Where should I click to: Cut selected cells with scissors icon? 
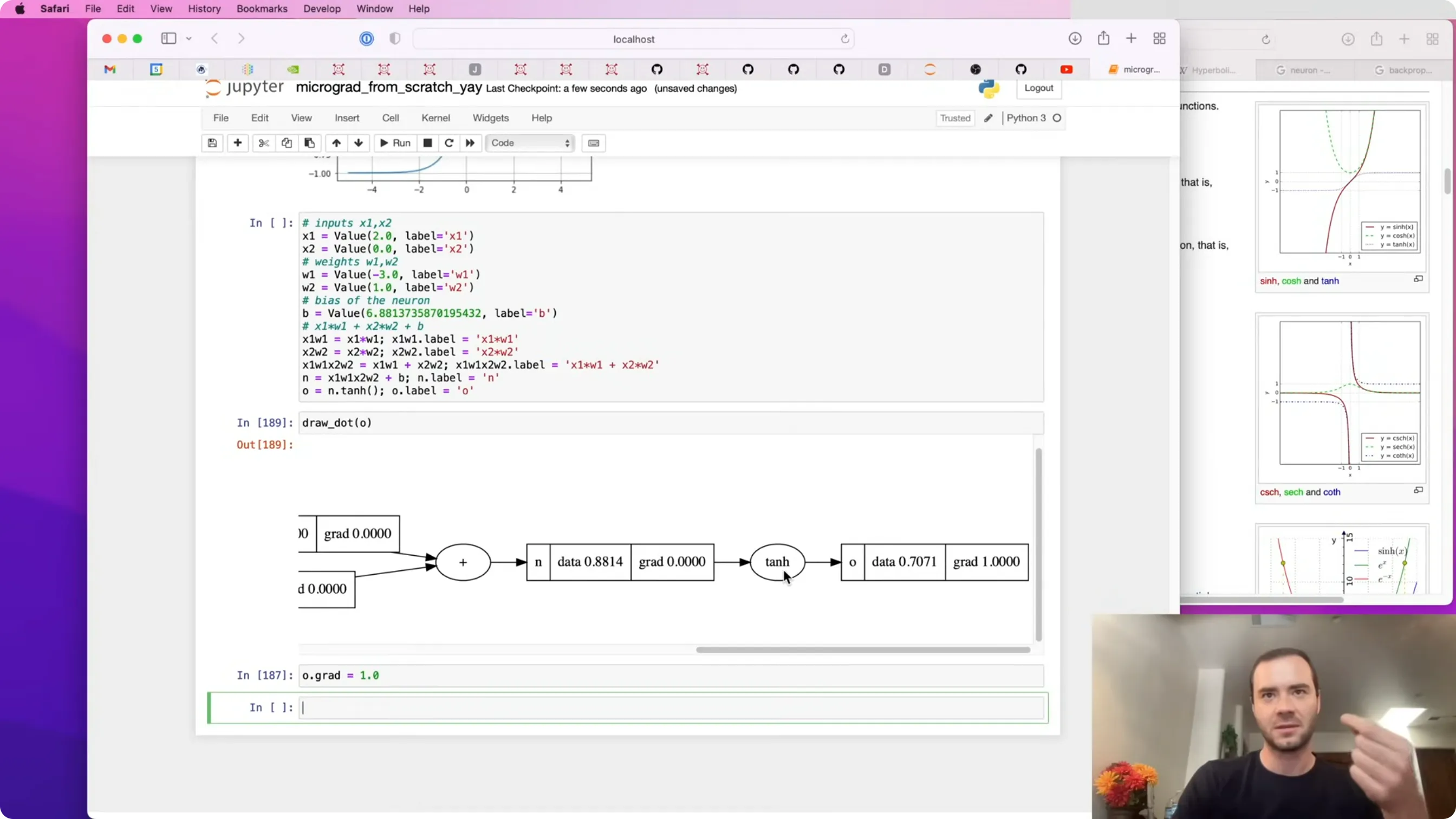(263, 143)
